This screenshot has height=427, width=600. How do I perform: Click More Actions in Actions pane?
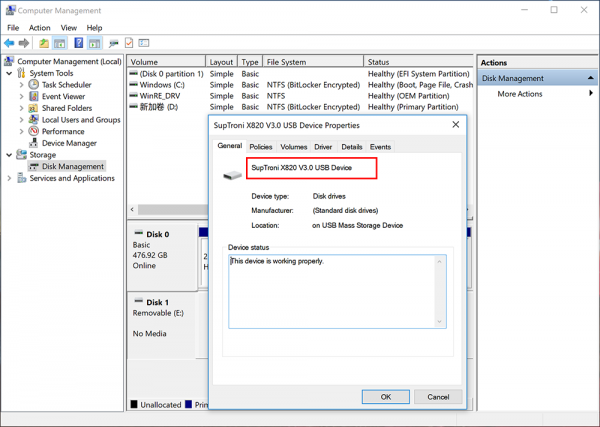click(x=520, y=94)
